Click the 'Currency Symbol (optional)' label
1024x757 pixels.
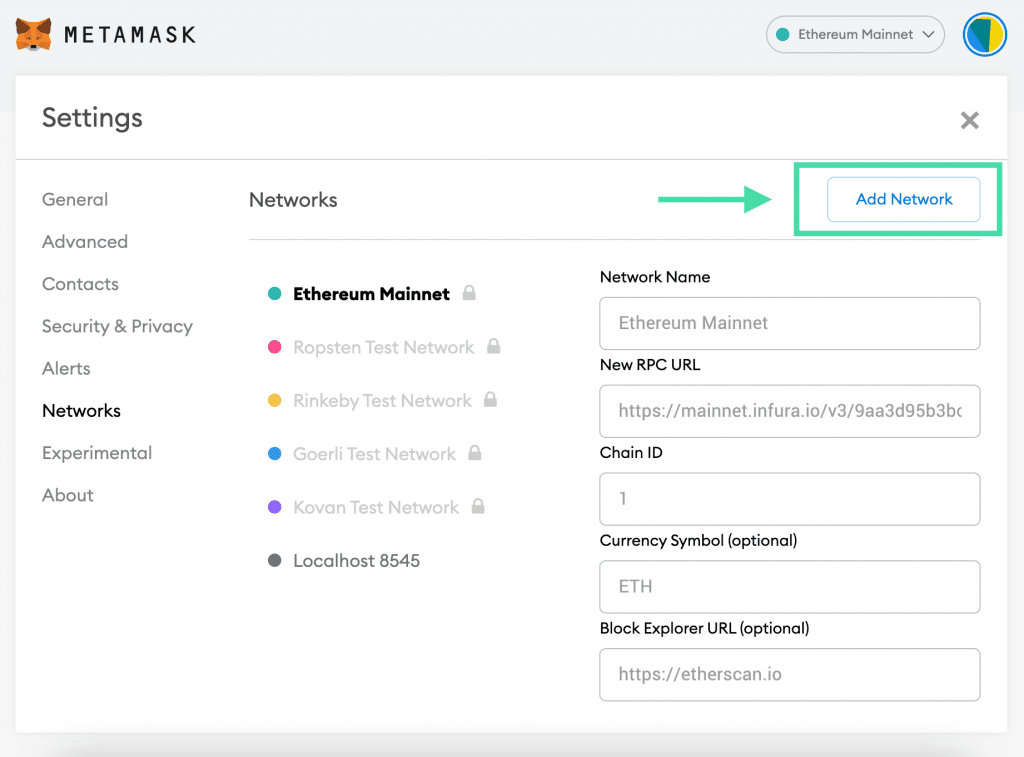click(698, 541)
